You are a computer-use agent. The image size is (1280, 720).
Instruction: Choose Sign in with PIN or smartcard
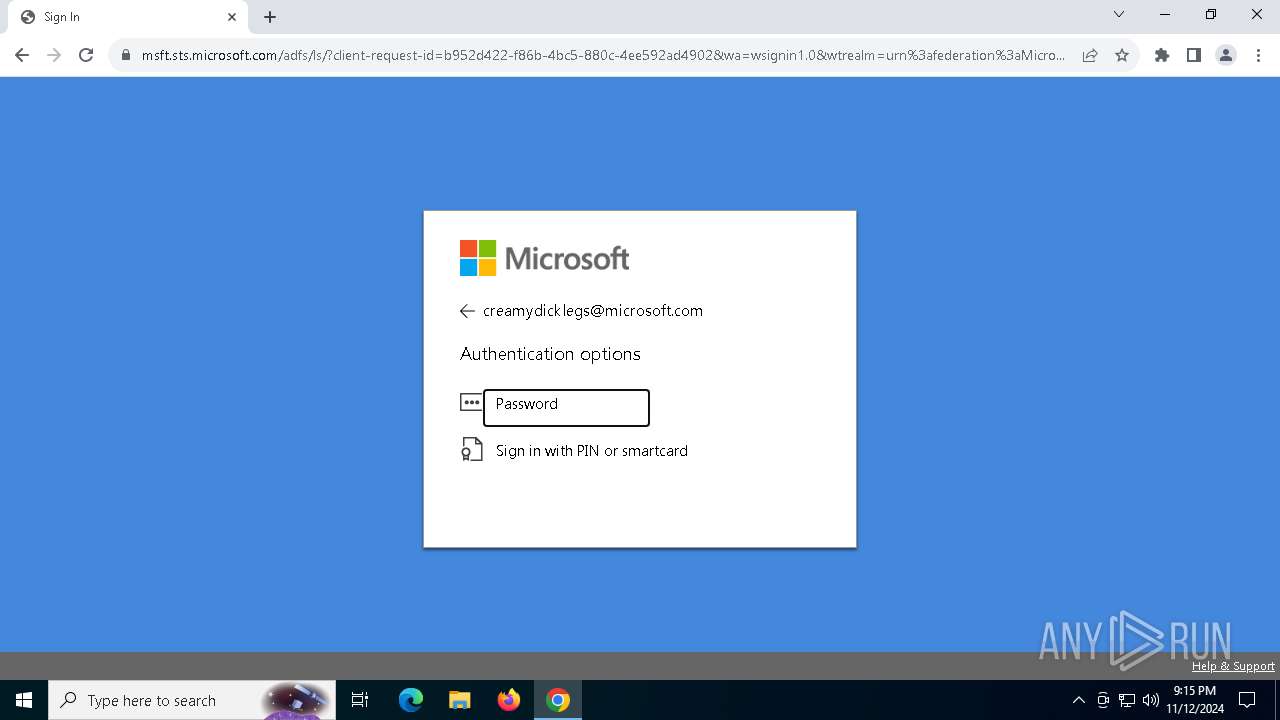592,451
